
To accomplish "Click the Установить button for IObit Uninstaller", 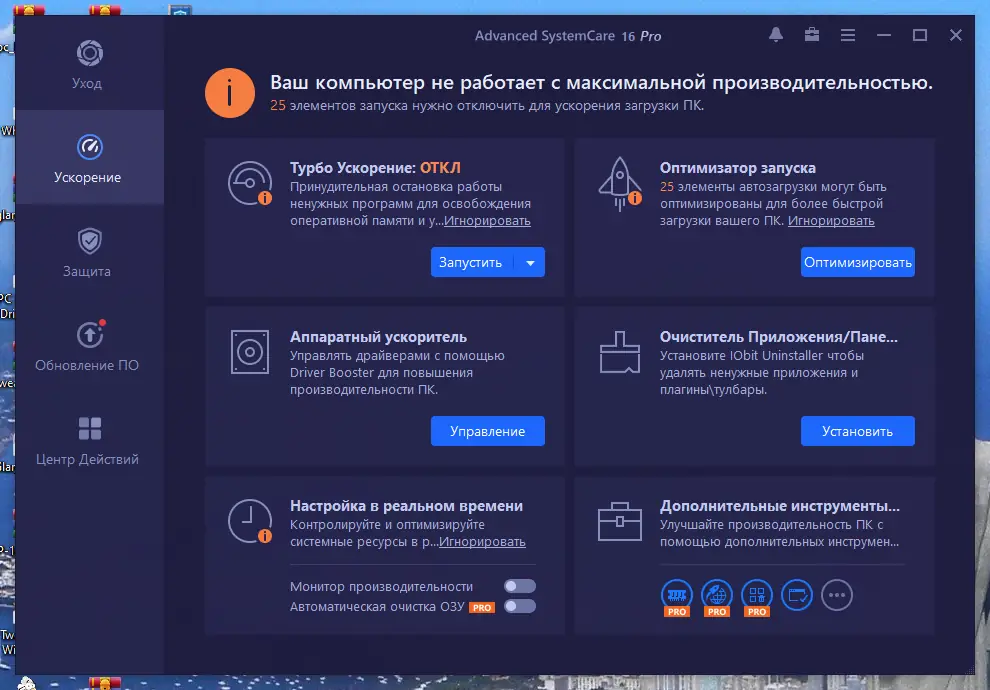I will pyautogui.click(x=857, y=431).
